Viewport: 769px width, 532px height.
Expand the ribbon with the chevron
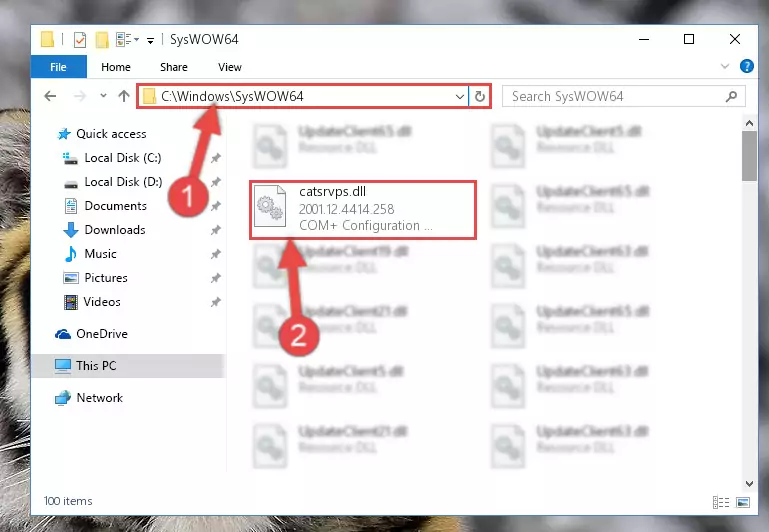725,66
